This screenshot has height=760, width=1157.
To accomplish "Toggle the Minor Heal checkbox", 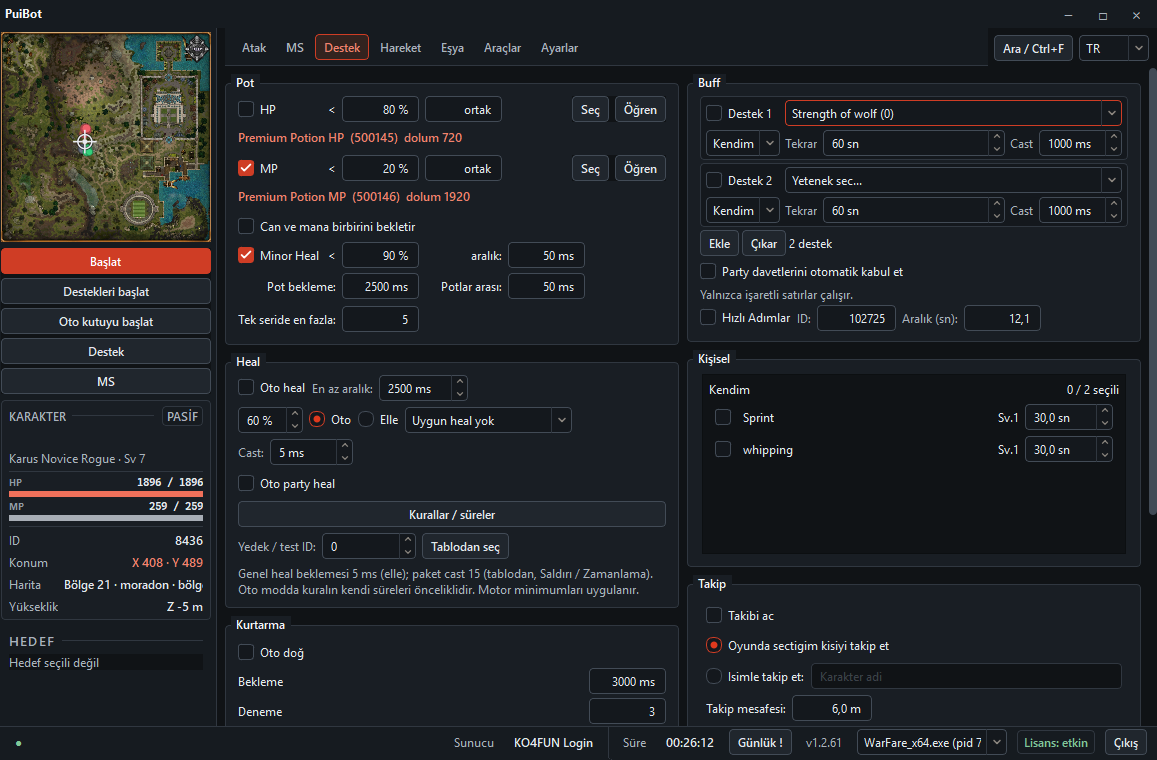I will coord(246,255).
